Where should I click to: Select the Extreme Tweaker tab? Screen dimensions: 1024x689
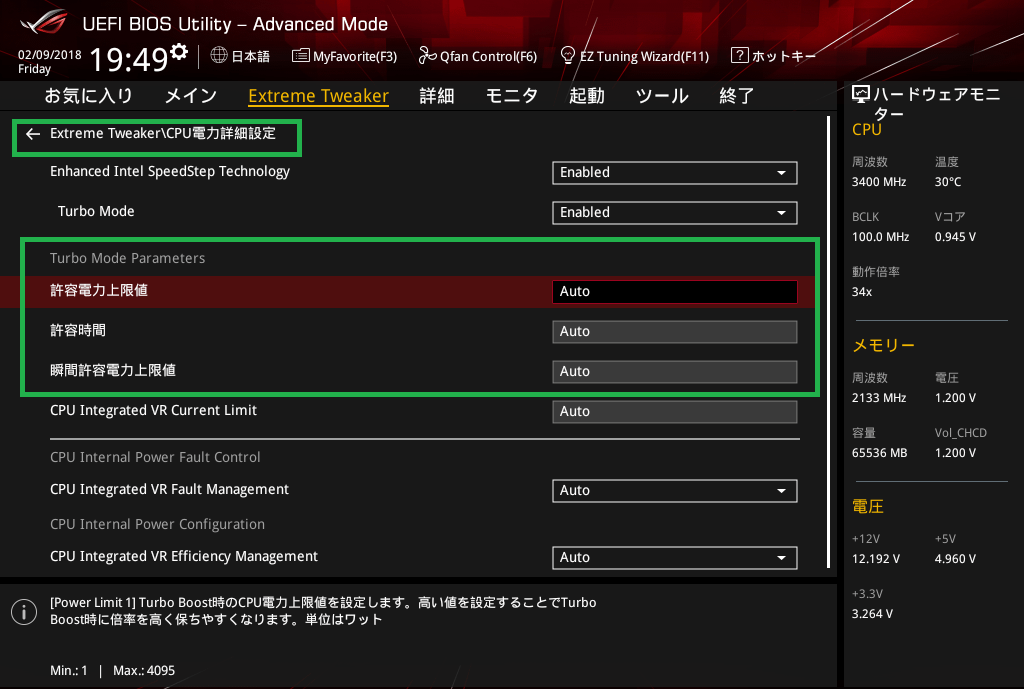point(319,96)
